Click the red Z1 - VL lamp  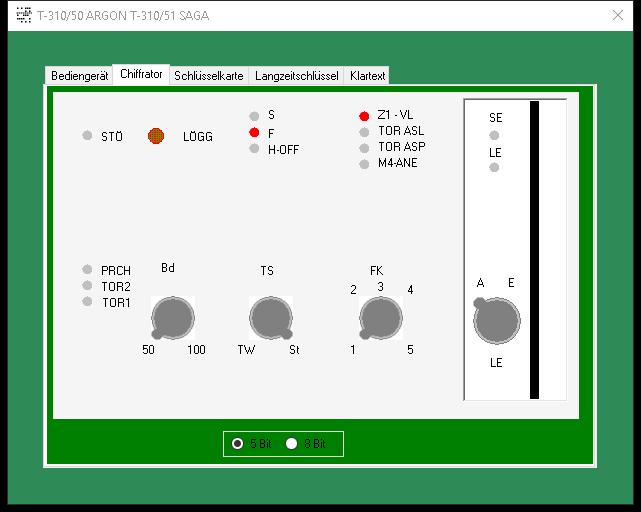[x=364, y=116]
